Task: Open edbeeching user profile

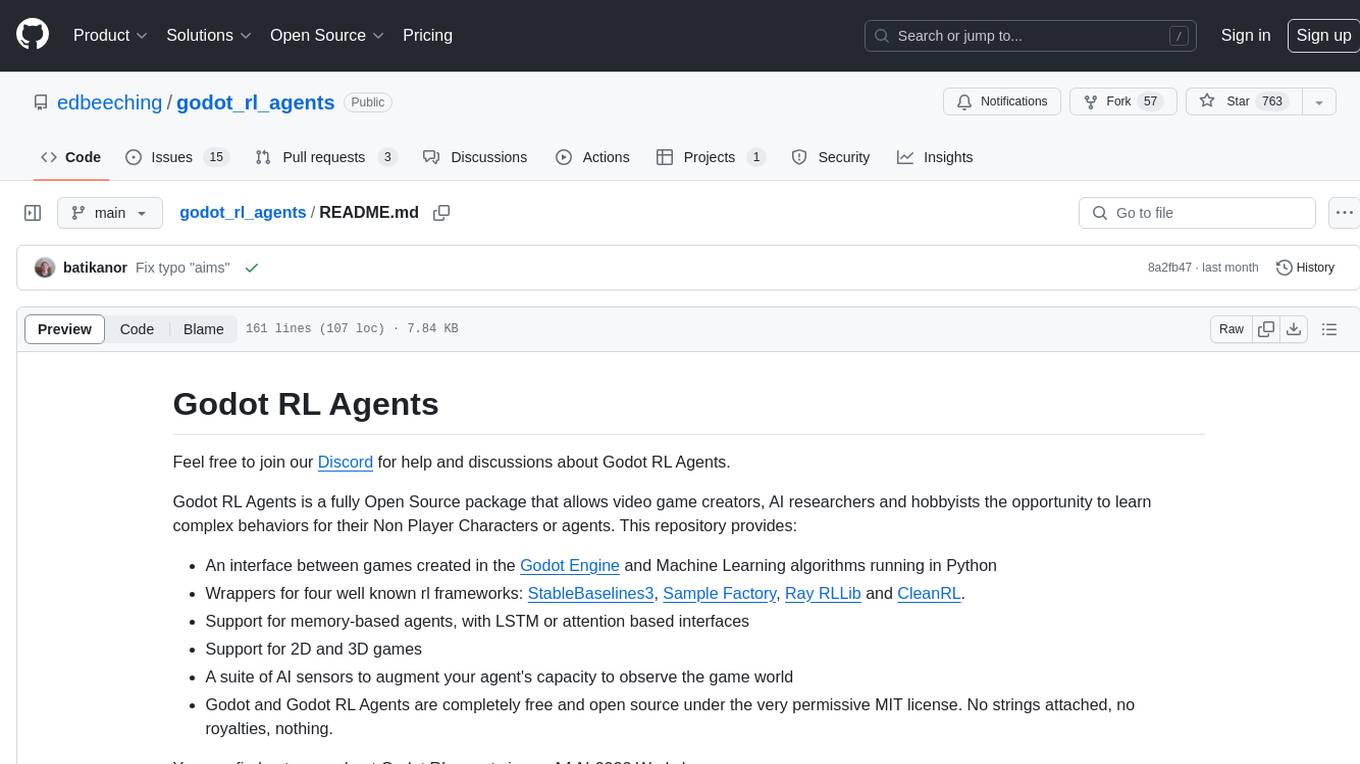Action: click(x=109, y=102)
